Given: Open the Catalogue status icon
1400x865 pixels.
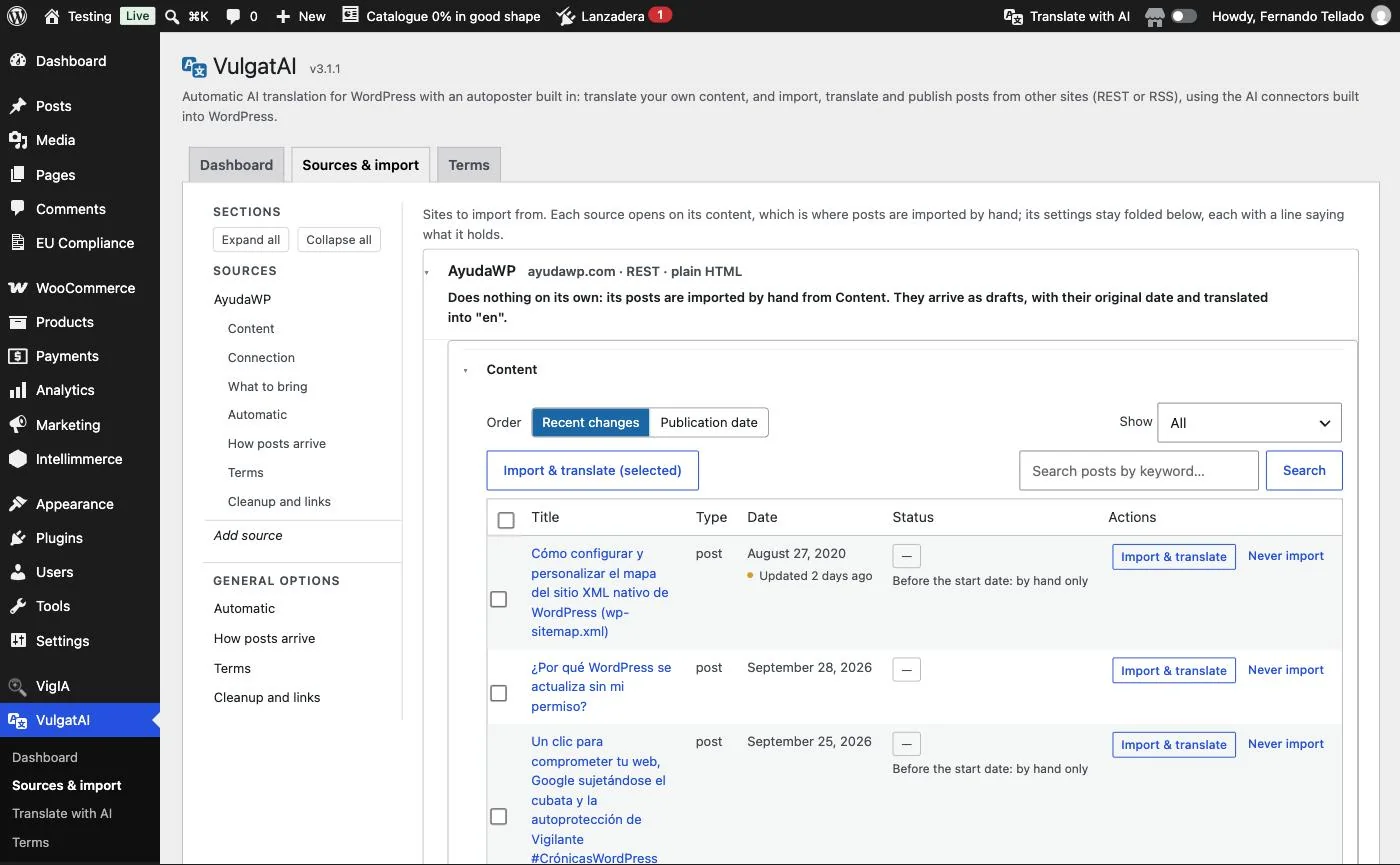Looking at the screenshot, I should (350, 15).
